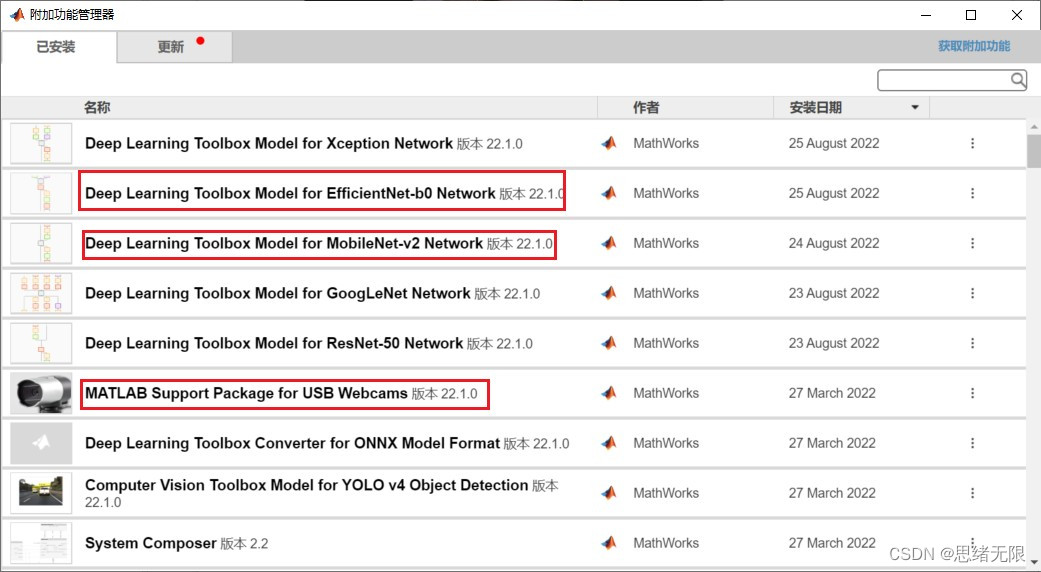Click the search magnifier icon
Image resolution: width=1041 pixels, height=572 pixels.
[1018, 80]
